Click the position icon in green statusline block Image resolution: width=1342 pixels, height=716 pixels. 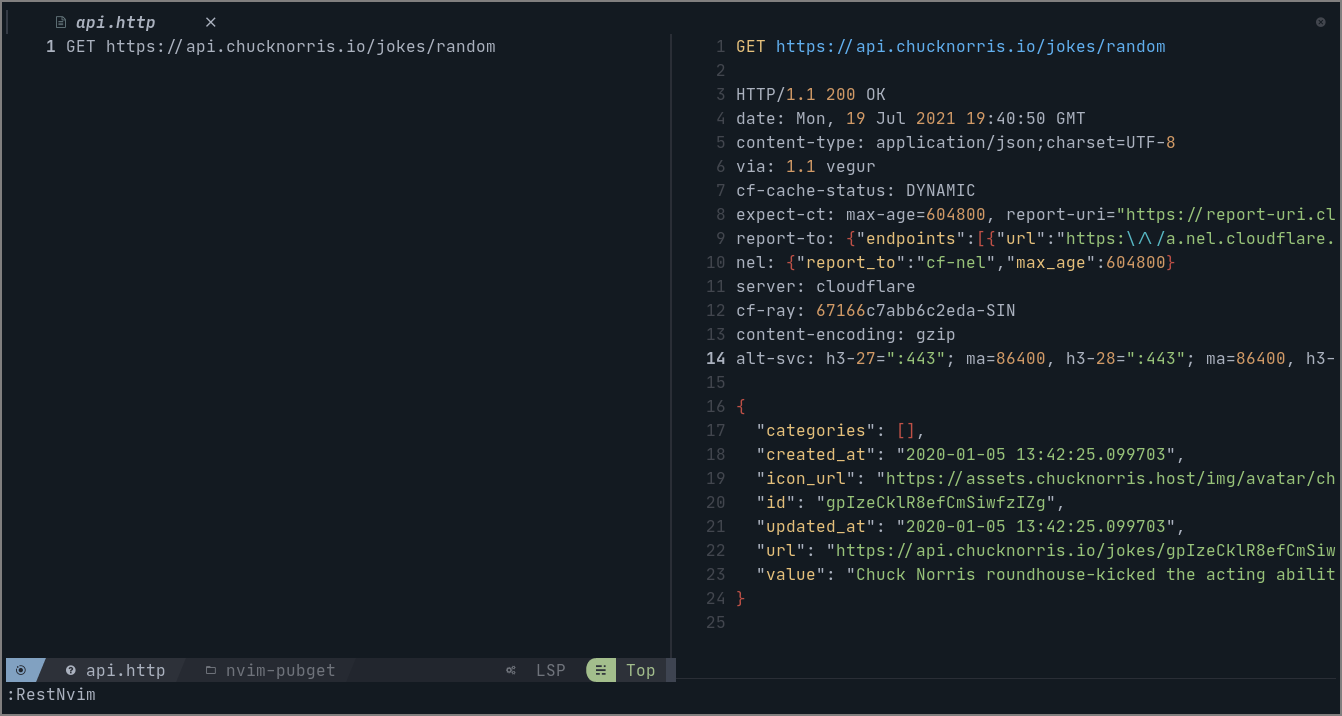point(601,670)
